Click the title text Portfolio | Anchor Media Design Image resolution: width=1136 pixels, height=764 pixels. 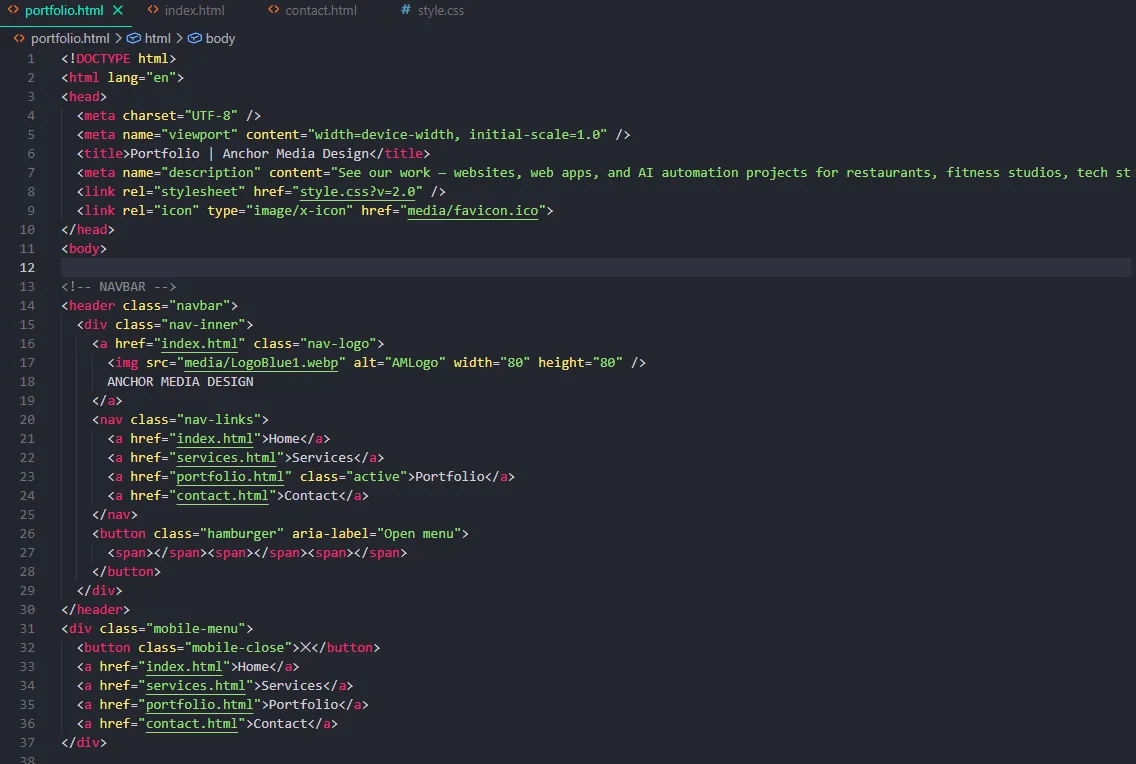coord(249,154)
